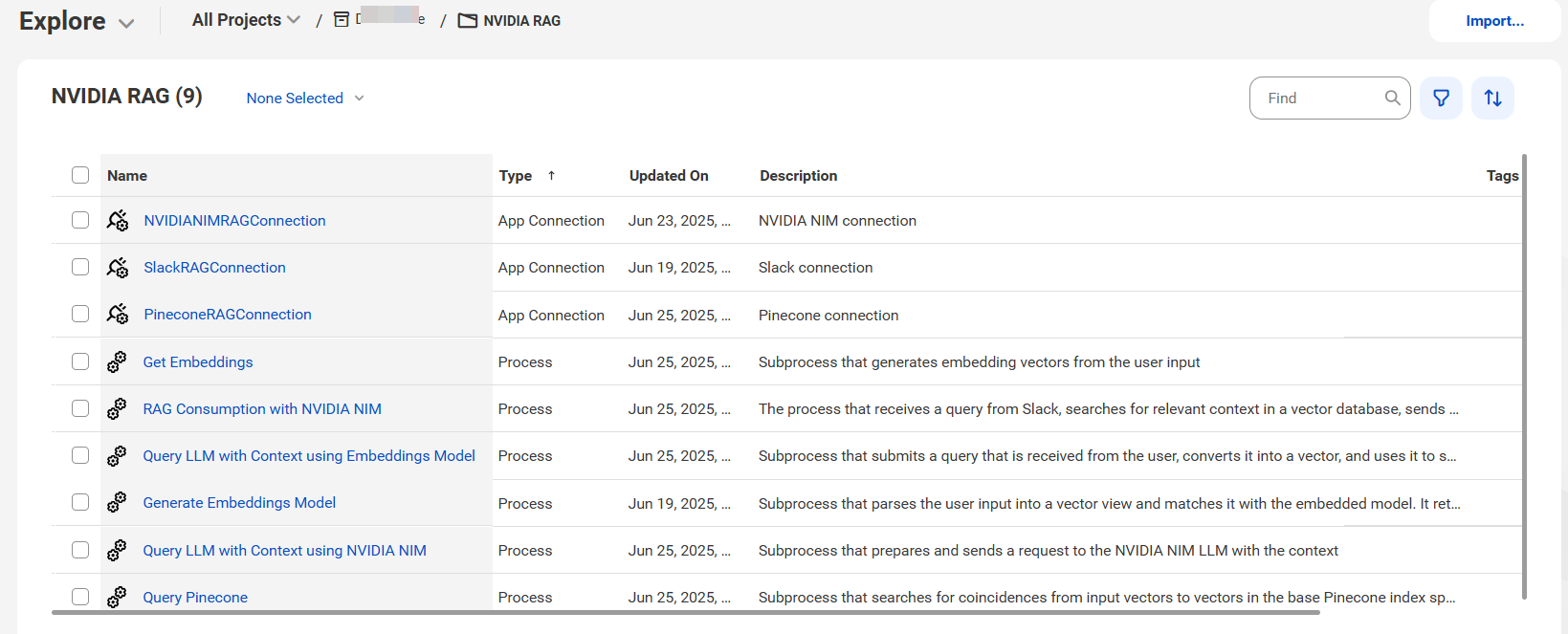Click the PineconeRAGConnection connection icon
Viewport: 1568px width, 634px height.
[118, 315]
